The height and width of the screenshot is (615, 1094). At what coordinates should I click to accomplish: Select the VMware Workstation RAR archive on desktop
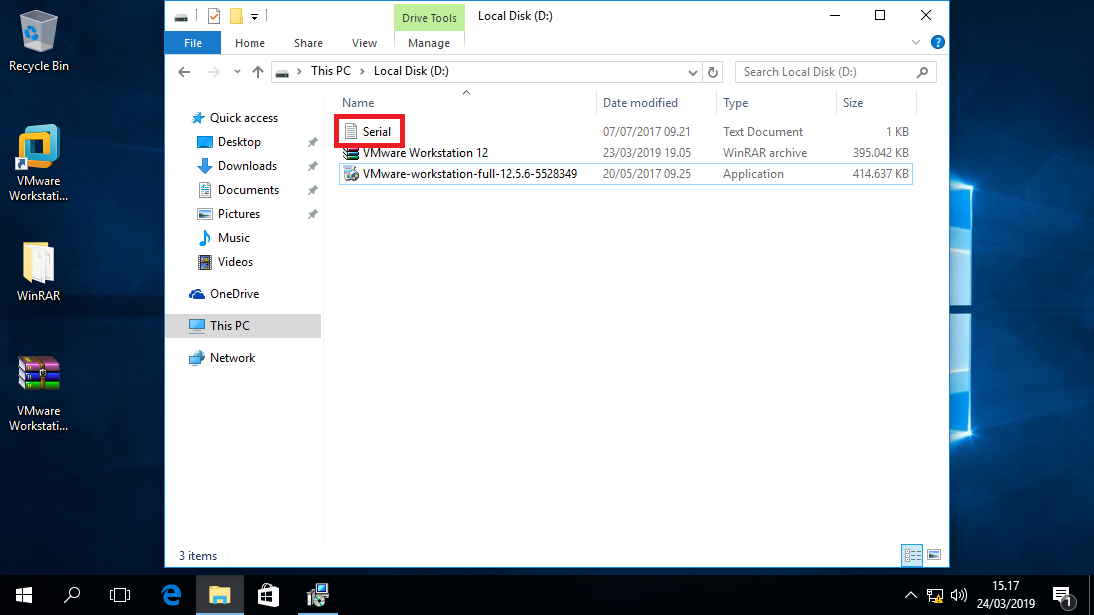point(38,394)
